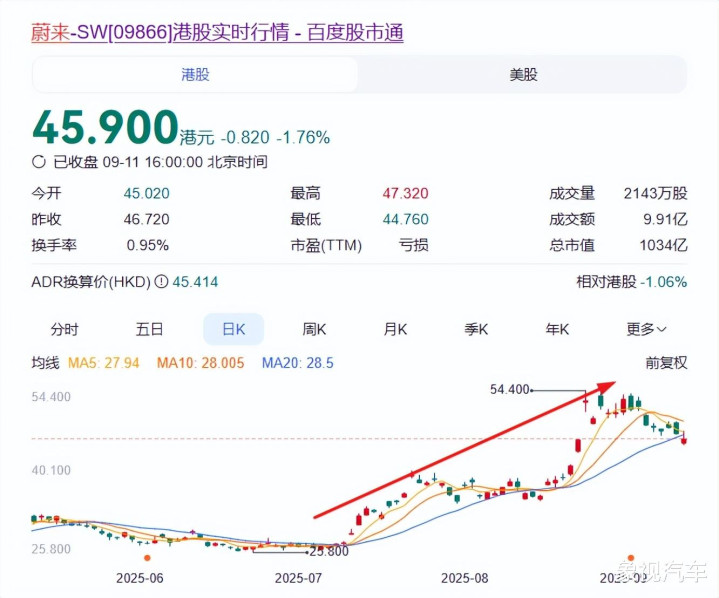Screen dimensions: 719x598
Task: Click the 成交额 value 9.91亿
Action: [665, 219]
